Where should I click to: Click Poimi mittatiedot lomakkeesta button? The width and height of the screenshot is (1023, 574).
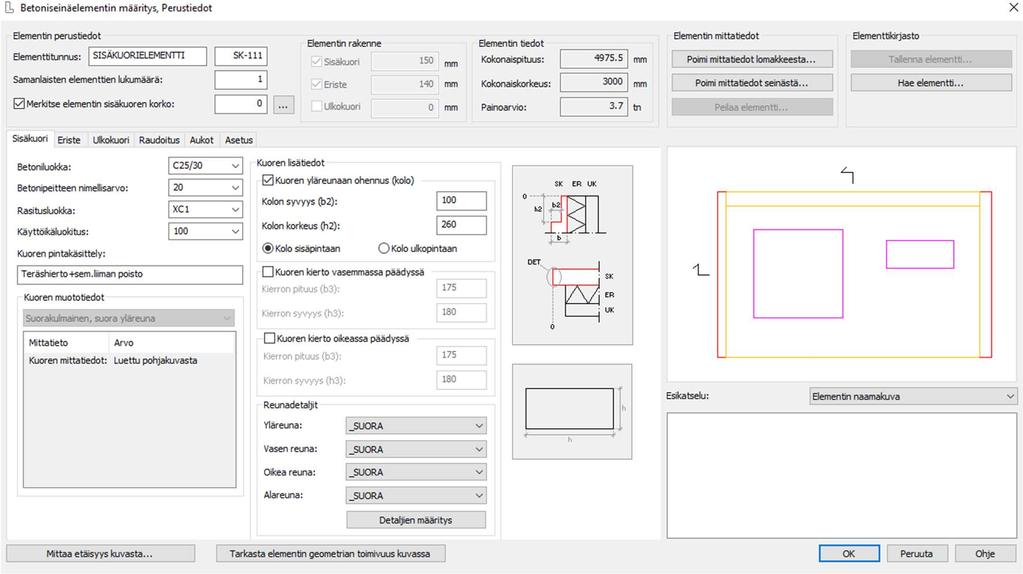click(752, 59)
